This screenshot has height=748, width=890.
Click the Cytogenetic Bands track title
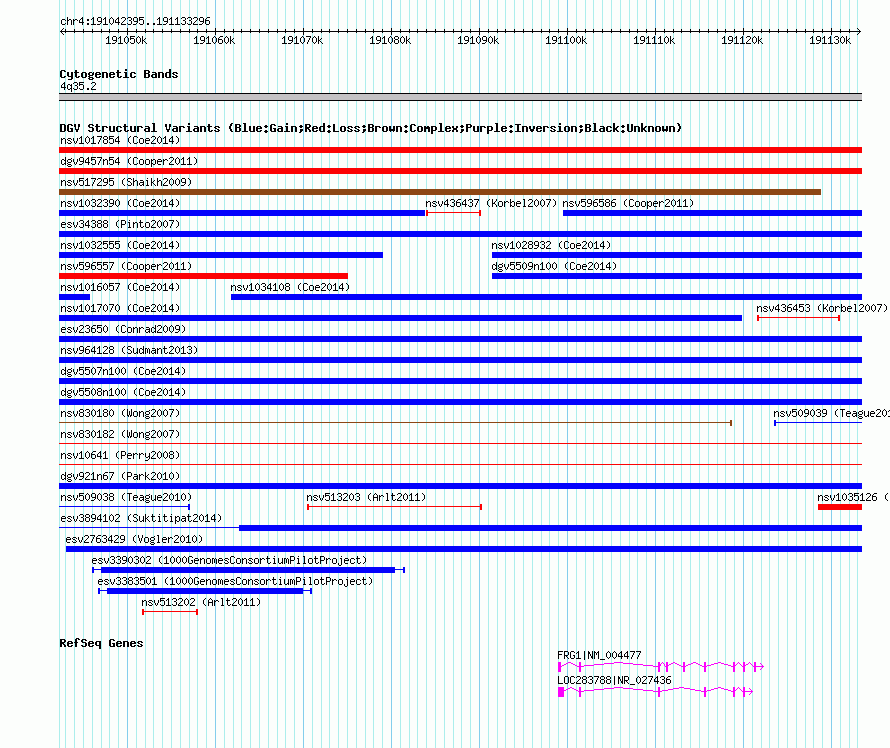coord(119,74)
